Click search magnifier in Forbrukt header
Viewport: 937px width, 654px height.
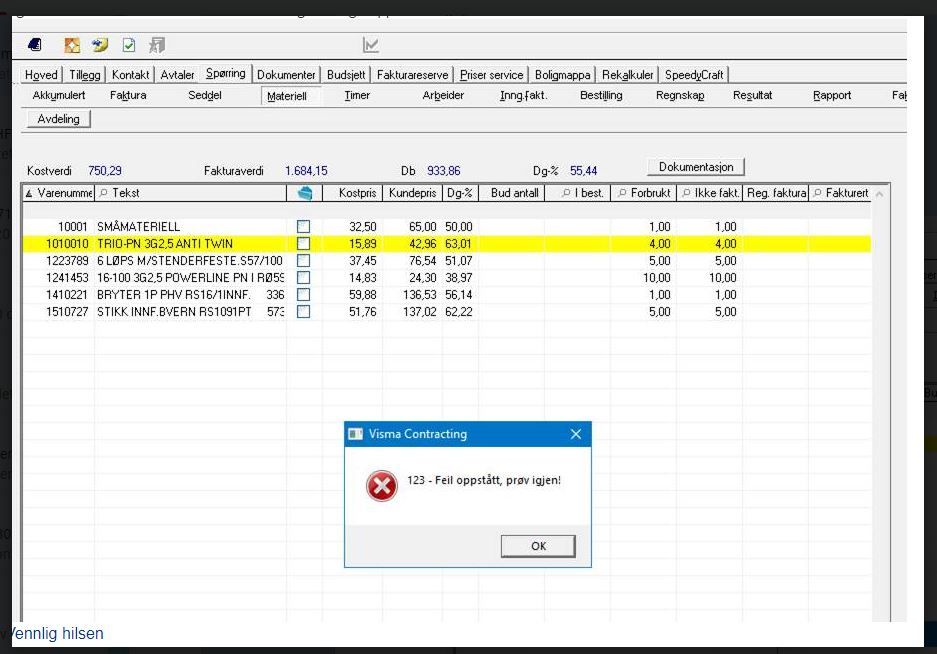622,192
